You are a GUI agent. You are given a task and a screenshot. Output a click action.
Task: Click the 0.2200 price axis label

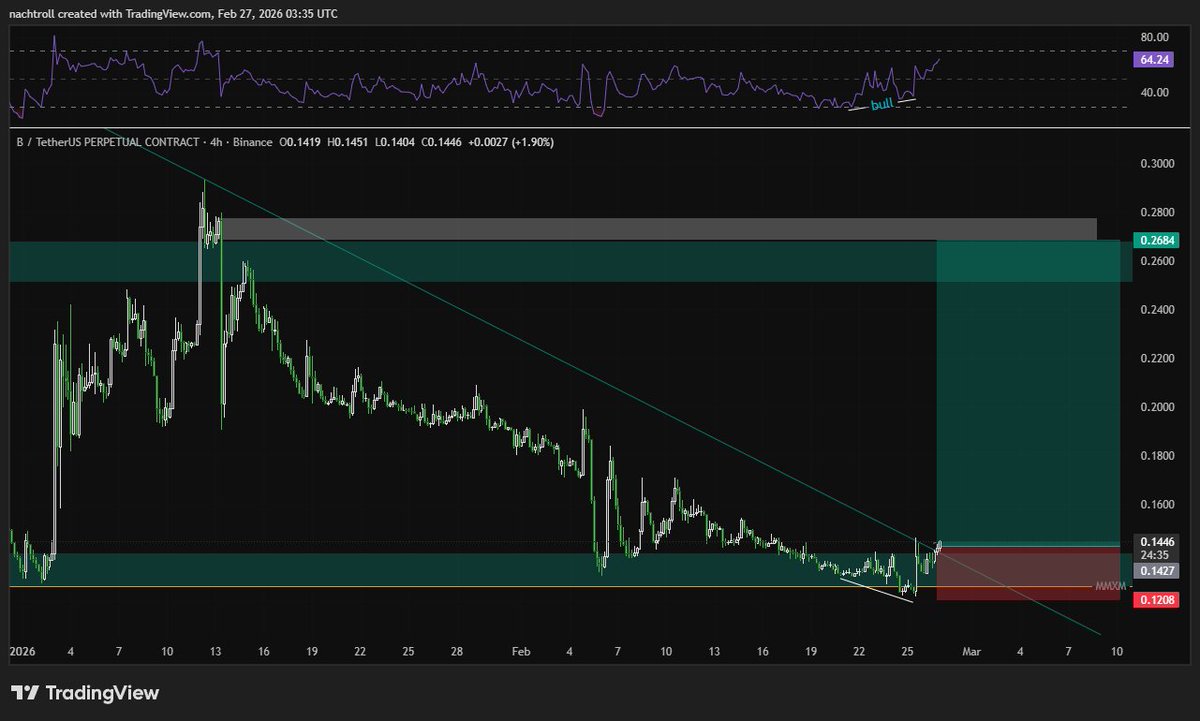click(1155, 358)
